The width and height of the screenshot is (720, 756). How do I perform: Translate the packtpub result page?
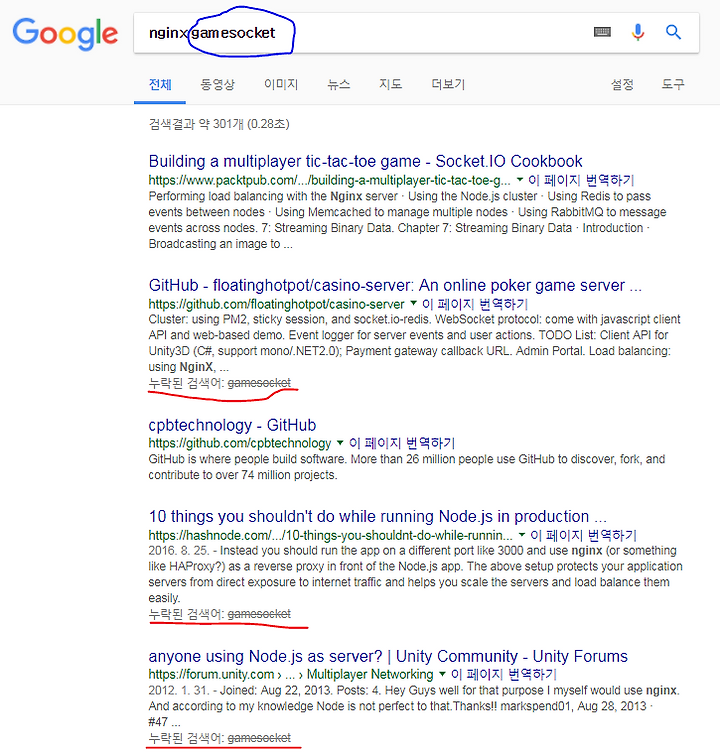tap(581, 180)
